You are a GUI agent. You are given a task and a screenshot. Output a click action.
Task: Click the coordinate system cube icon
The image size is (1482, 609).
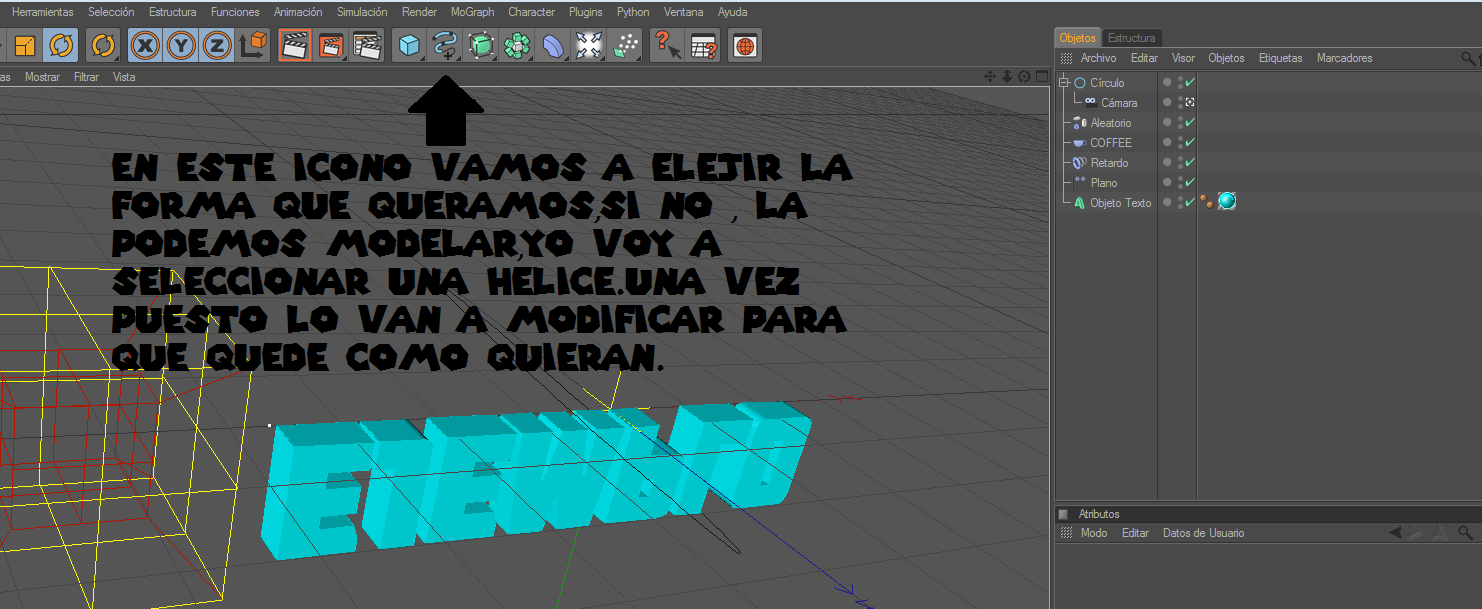pos(255,45)
